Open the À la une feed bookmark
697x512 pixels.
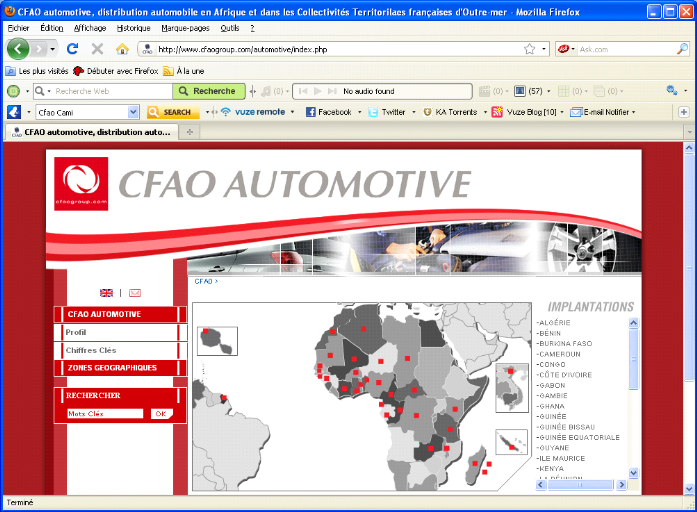184,71
